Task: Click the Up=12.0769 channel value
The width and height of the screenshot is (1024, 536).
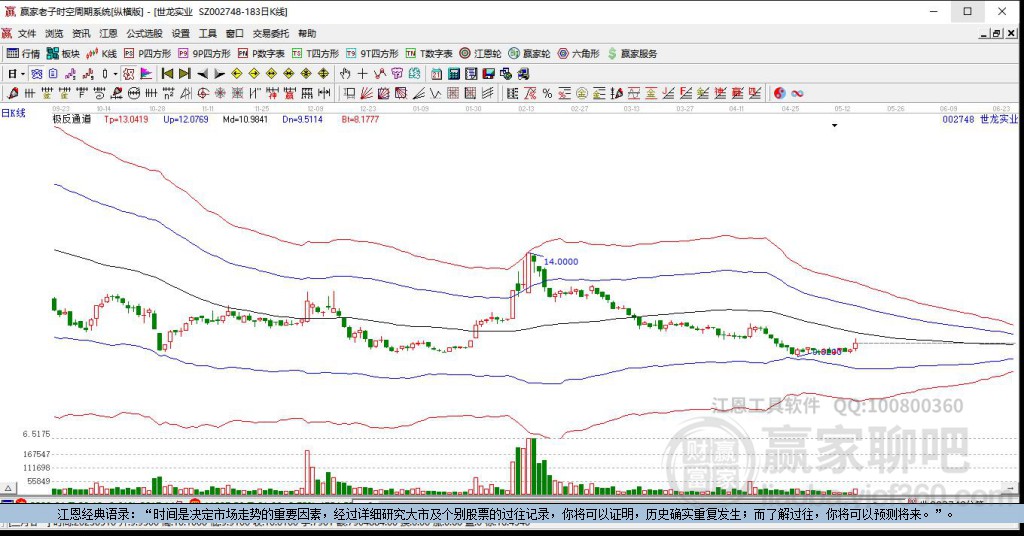Action: (x=185, y=119)
